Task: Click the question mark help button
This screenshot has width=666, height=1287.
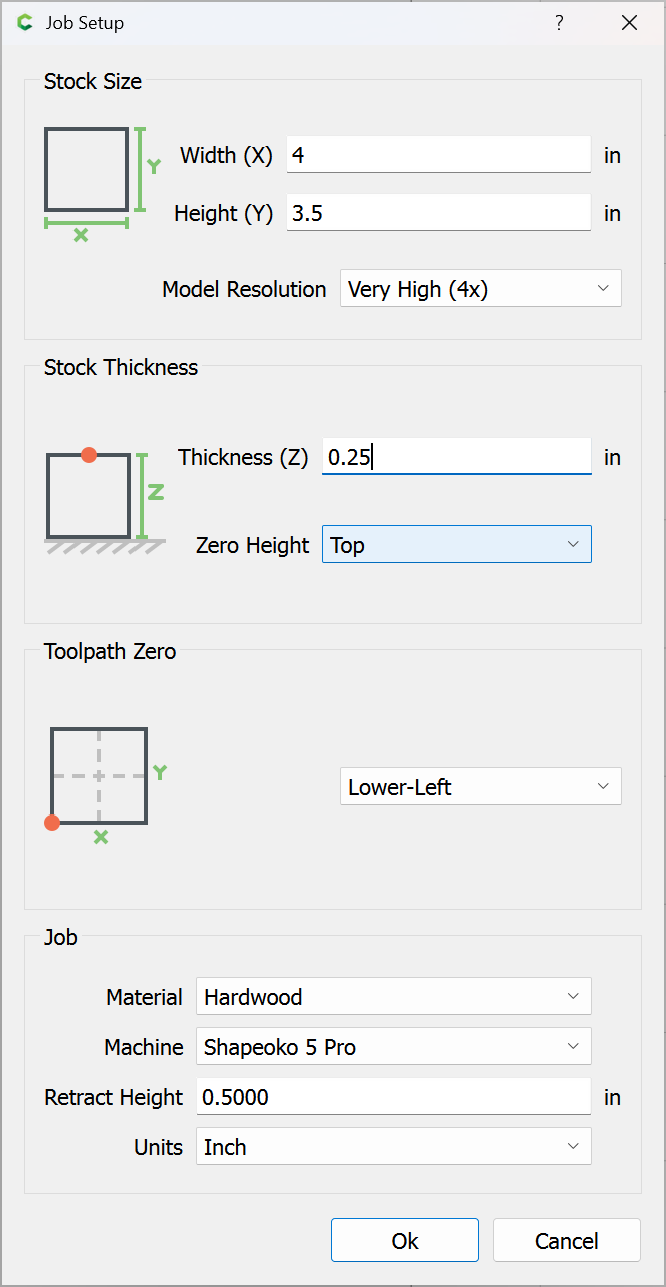Action: (559, 23)
